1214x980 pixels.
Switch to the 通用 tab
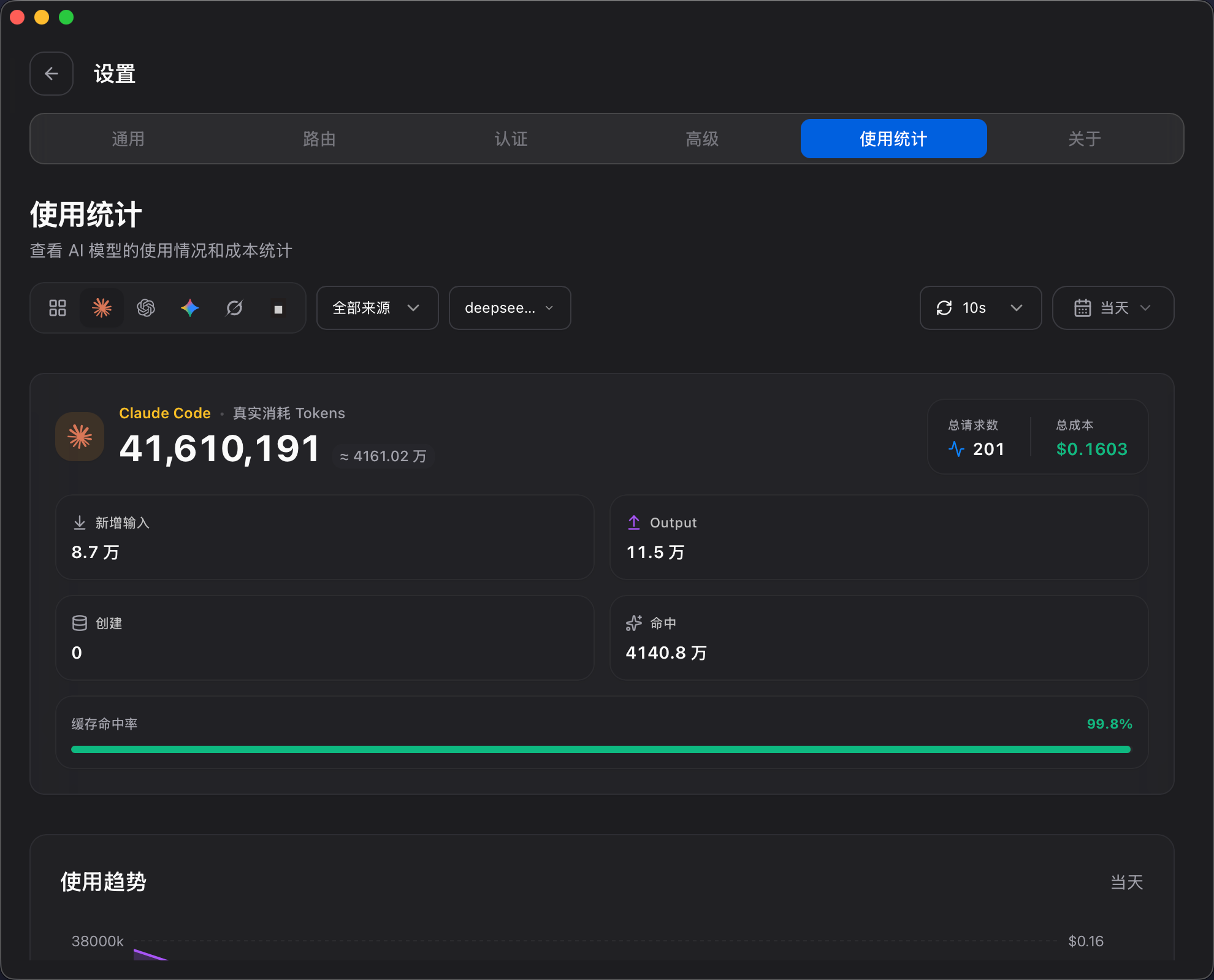(x=128, y=139)
